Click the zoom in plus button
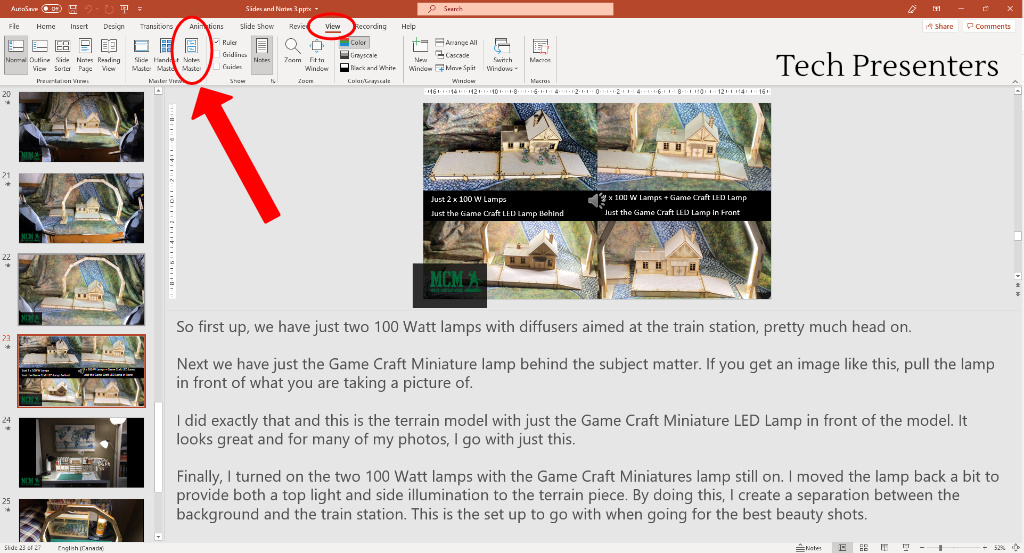 coord(985,548)
